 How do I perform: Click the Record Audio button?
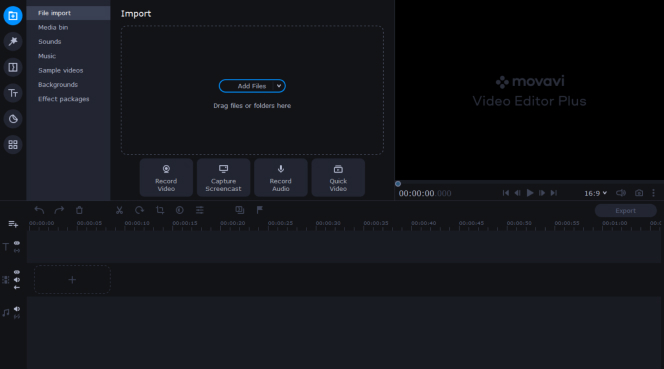click(281, 178)
